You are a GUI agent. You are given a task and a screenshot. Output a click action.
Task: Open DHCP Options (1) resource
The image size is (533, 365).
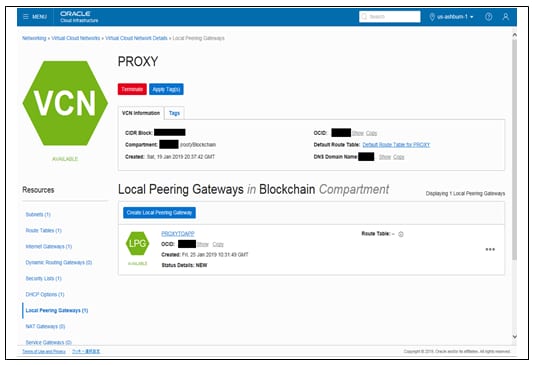click(45, 294)
